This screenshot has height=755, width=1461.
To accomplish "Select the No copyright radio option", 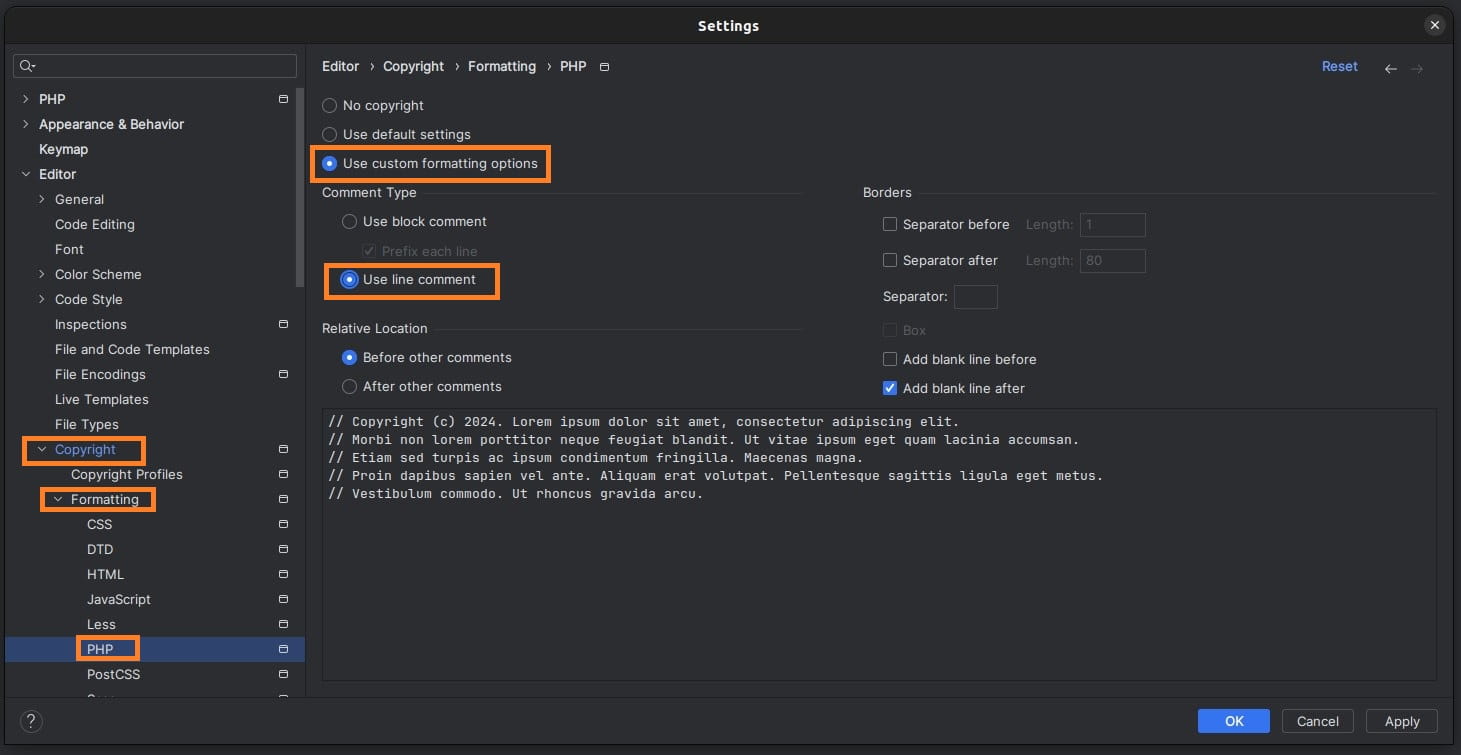I will [329, 105].
